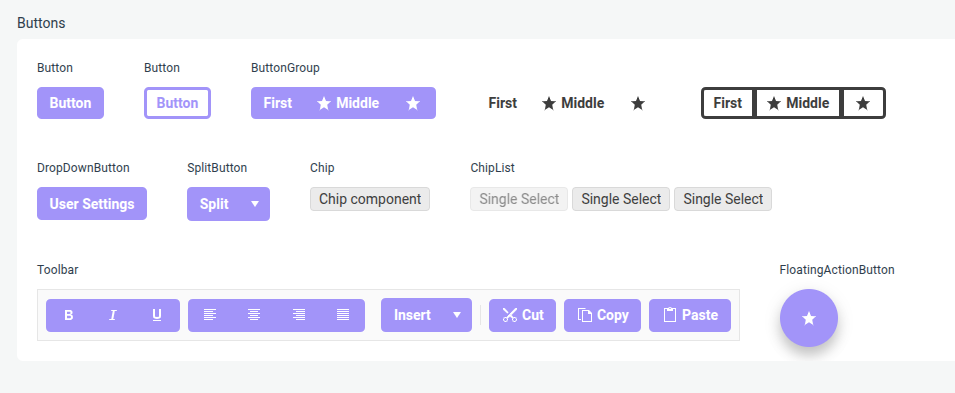Click the Copy toolbar button
The image size is (955, 393).
click(602, 315)
